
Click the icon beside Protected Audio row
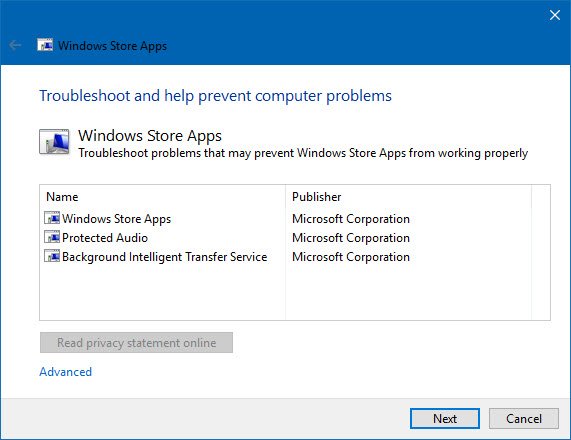[52, 237]
